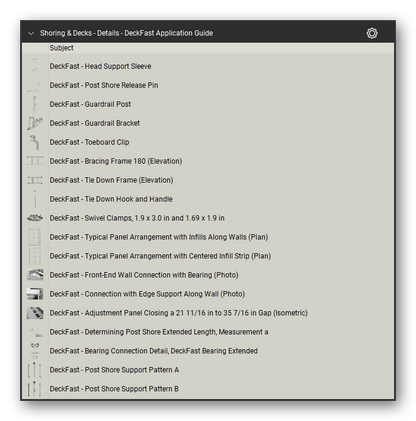Image resolution: width=416 pixels, height=421 pixels.
Task: Click the Toeboard Clip thumbnail icon
Action: pyautogui.click(x=35, y=142)
